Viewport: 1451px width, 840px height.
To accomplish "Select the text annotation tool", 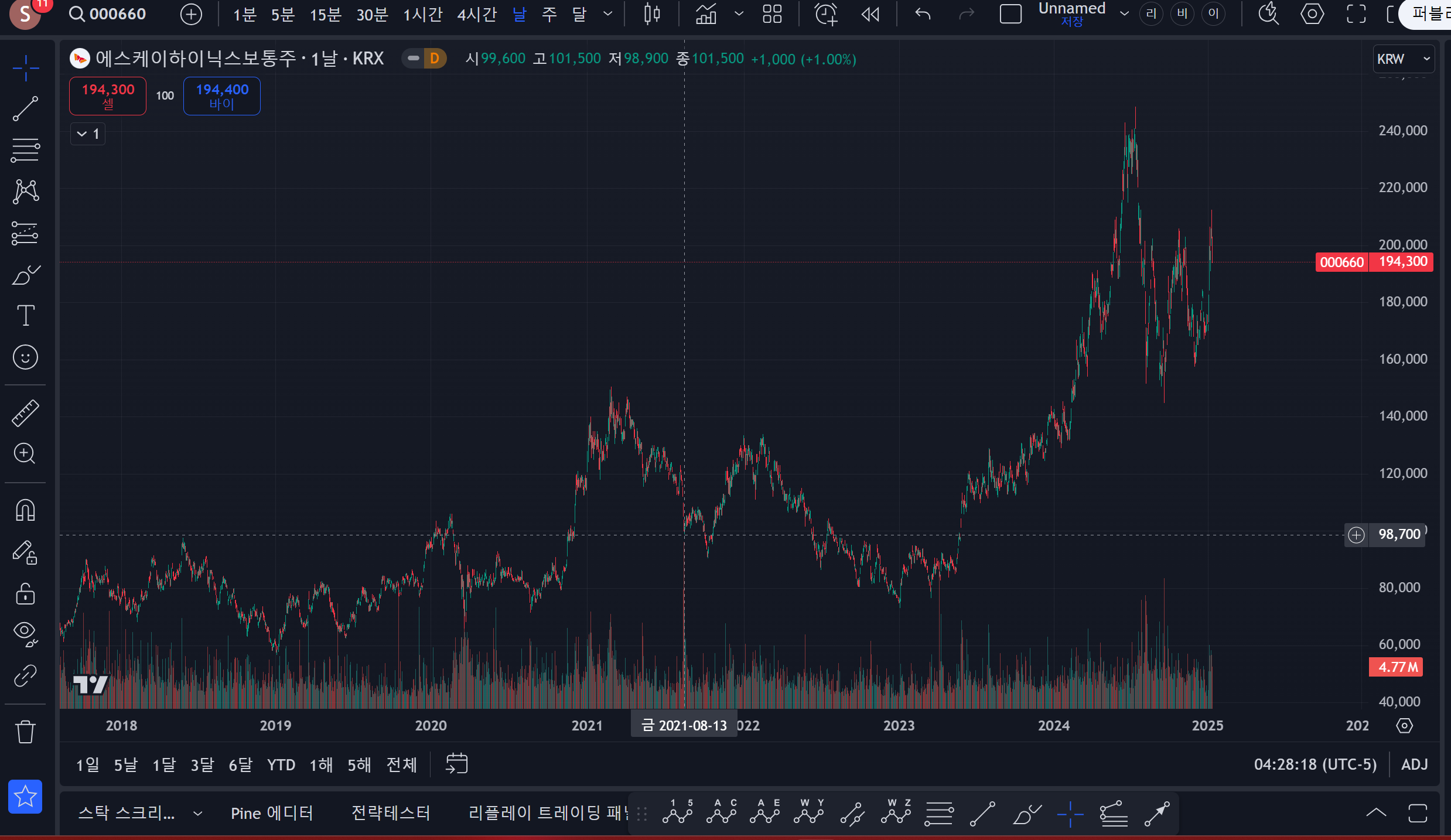I will click(26, 315).
